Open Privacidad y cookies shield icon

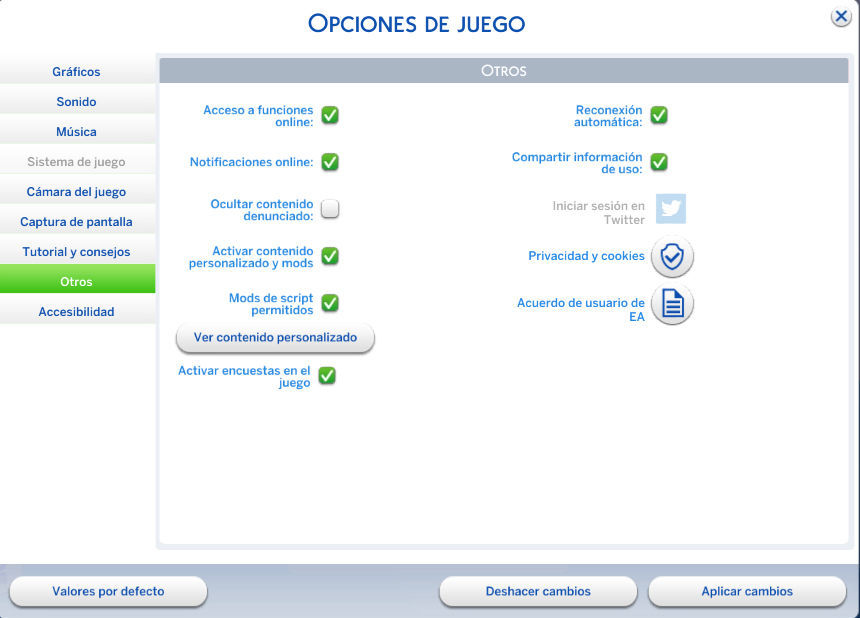click(x=672, y=257)
